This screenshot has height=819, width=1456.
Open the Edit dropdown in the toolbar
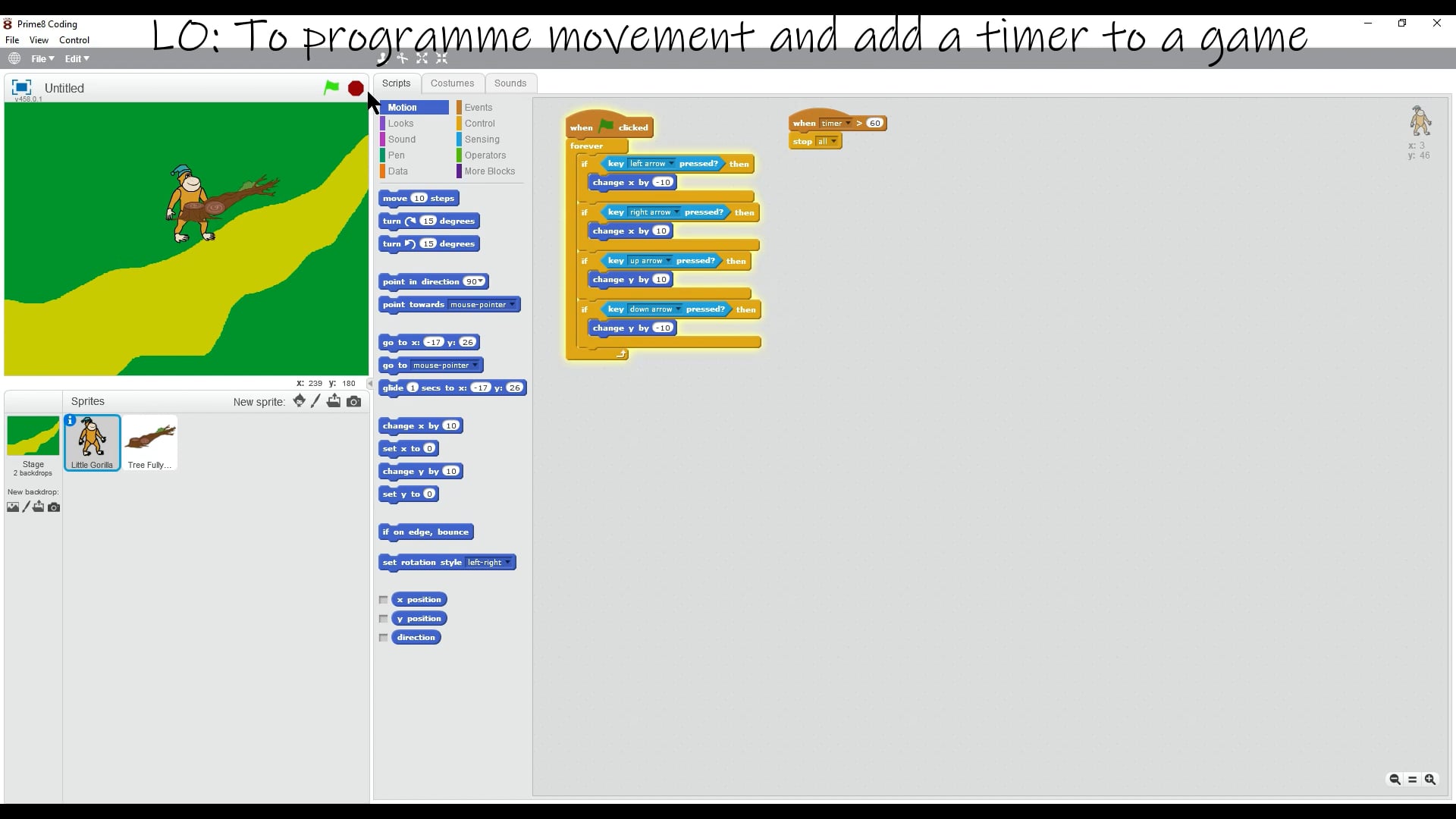[77, 58]
